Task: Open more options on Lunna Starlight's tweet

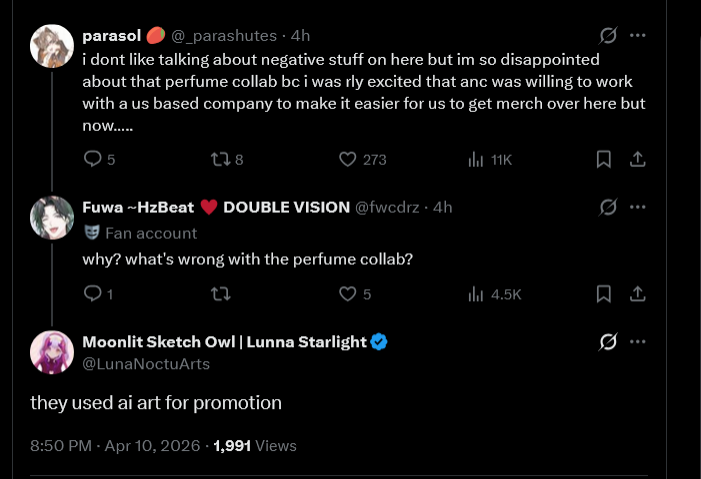Action: pos(638,342)
